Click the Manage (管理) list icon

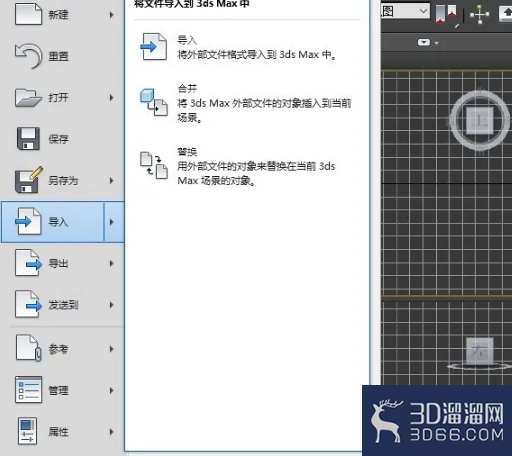point(28,389)
